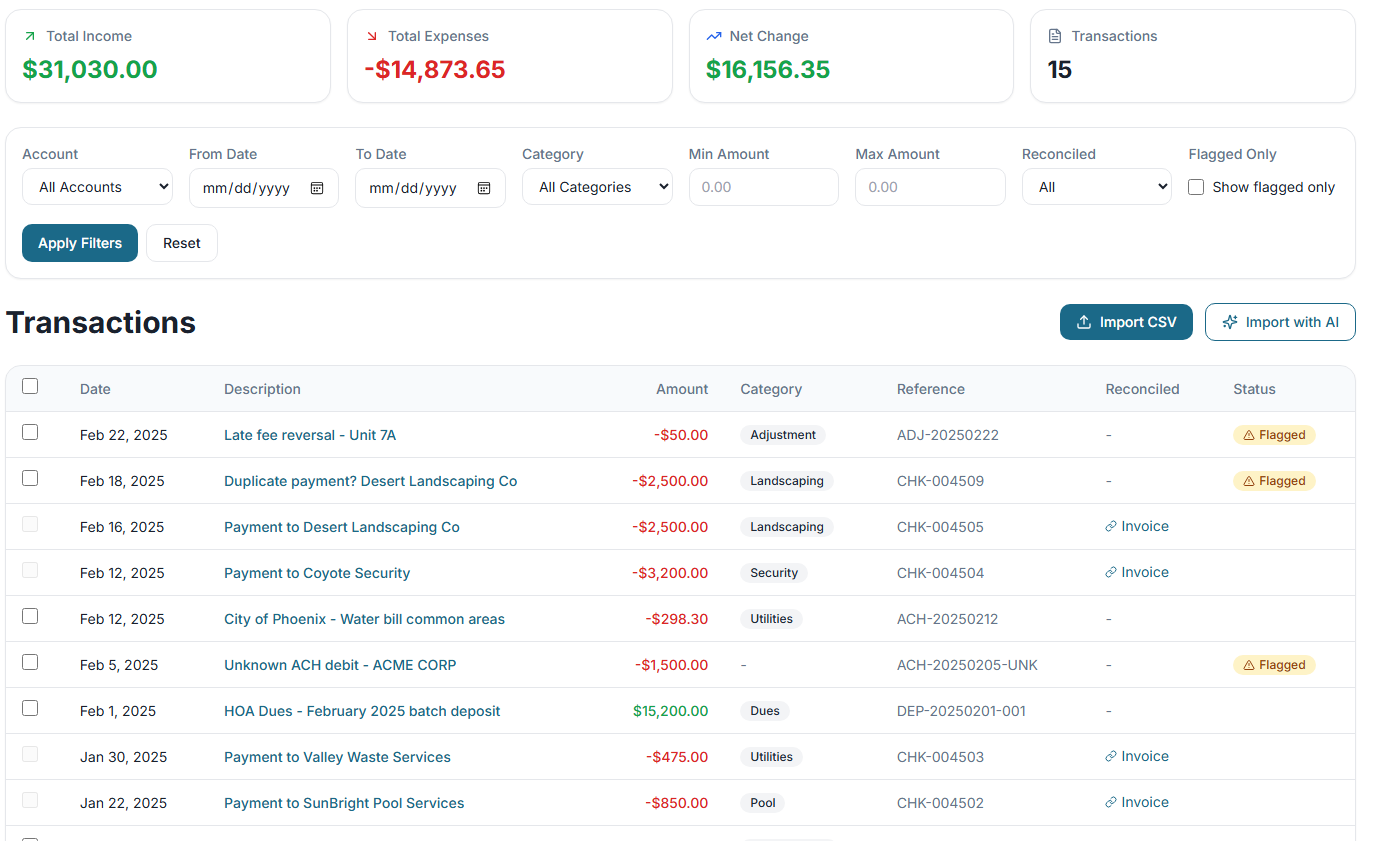Screen dimensions: 1373x841
Task: Click the Apply Filters button
Action: pos(79,242)
